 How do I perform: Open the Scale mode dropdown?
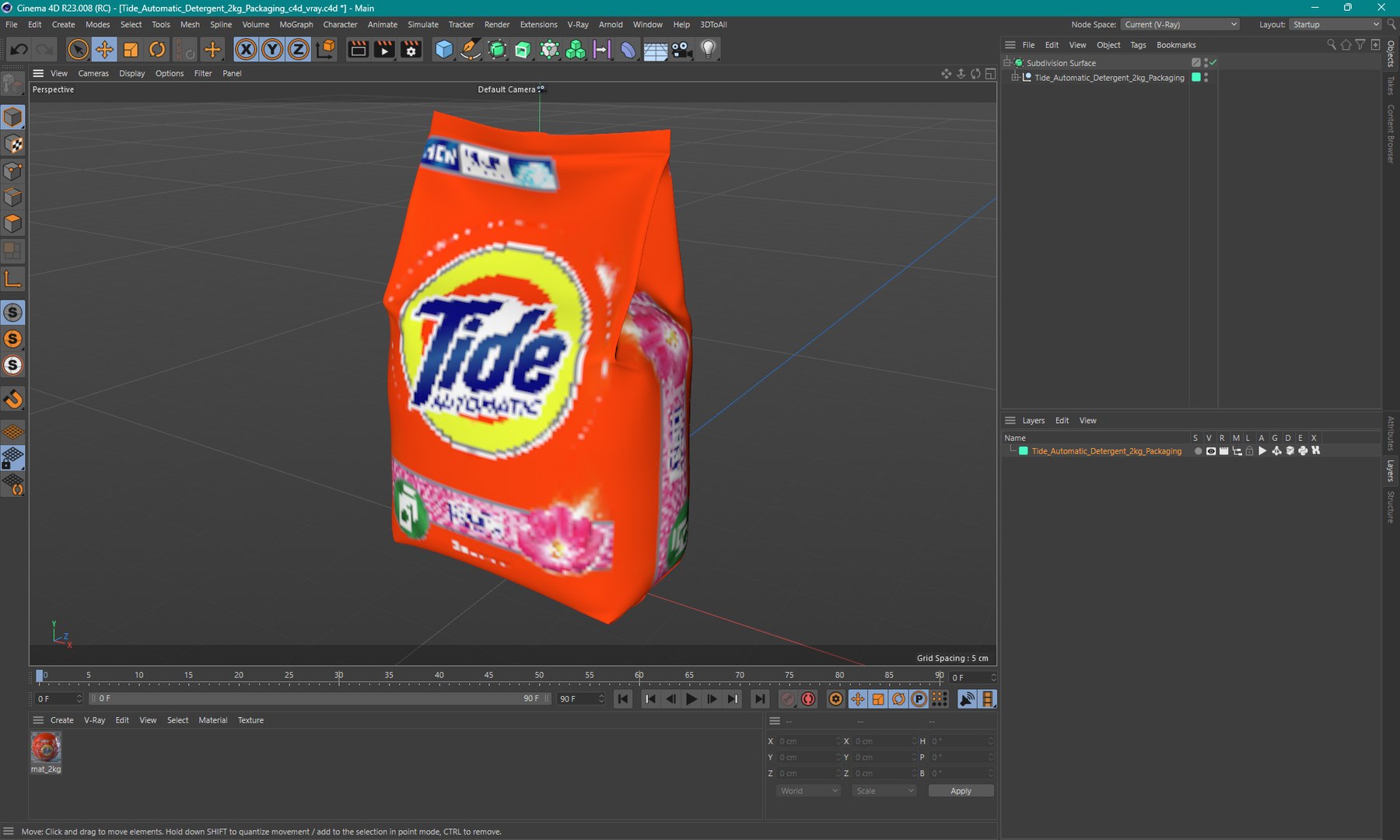coord(884,791)
